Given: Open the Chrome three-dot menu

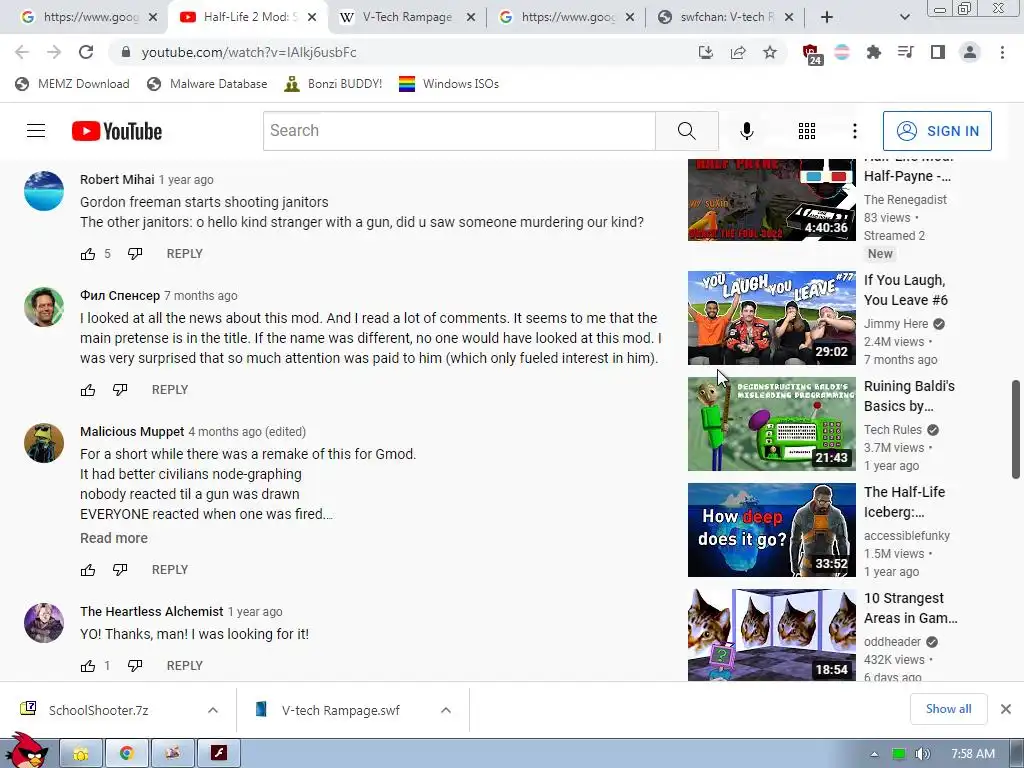Looking at the screenshot, I should pyautogui.click(x=1002, y=52).
